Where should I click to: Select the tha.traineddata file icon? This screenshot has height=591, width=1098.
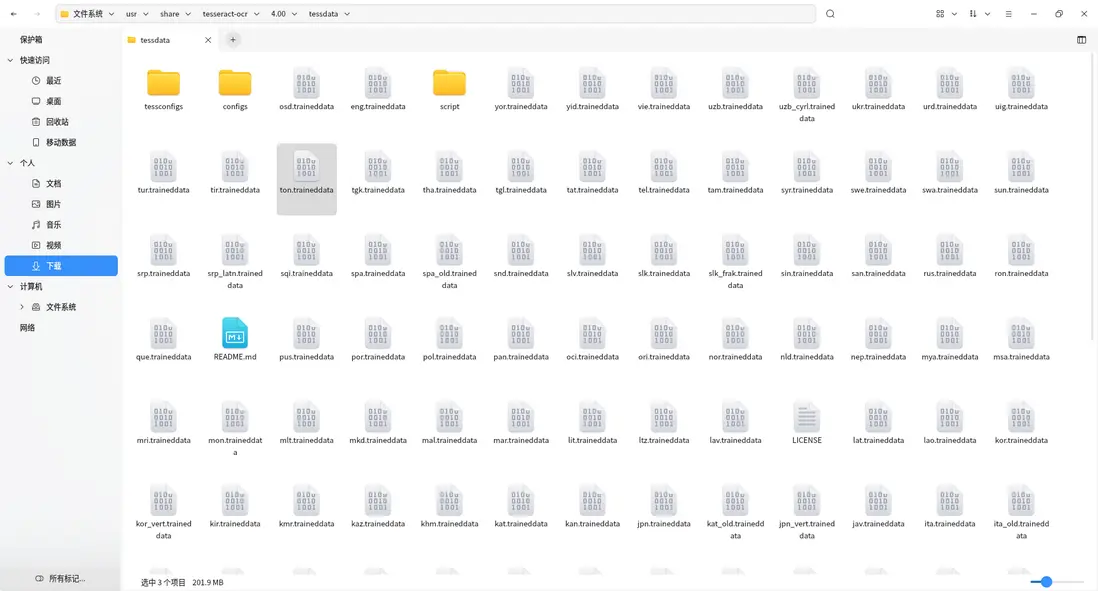[x=449, y=167]
